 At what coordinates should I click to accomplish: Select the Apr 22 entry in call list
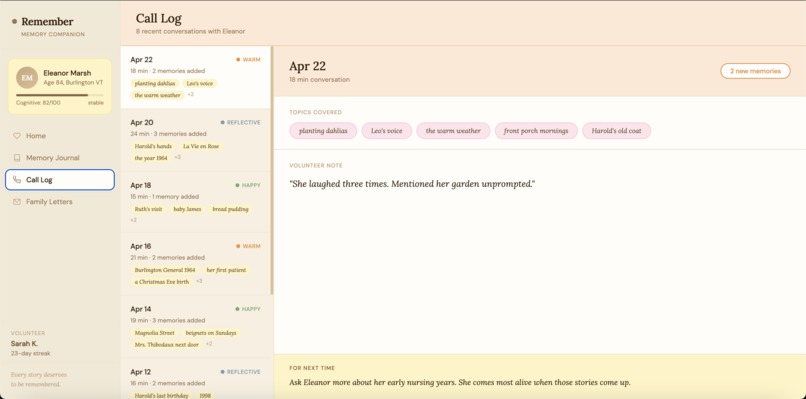pos(196,77)
